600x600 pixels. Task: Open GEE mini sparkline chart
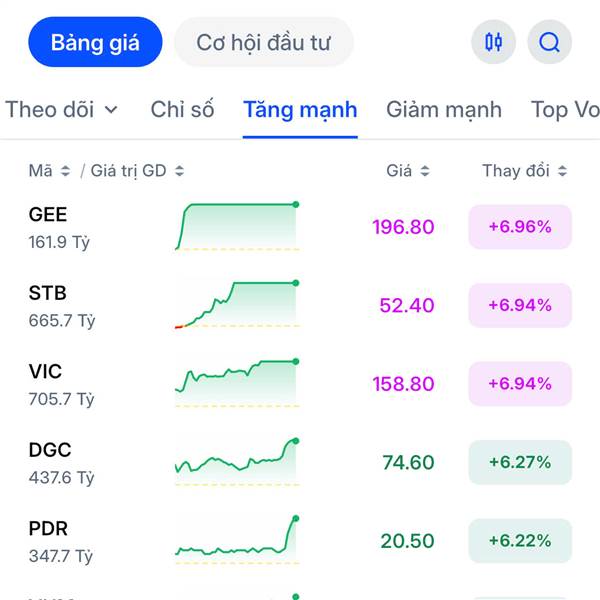pyautogui.click(x=237, y=226)
